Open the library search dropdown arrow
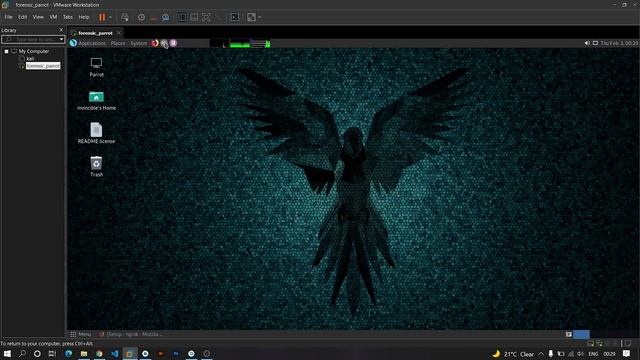 [x=61, y=39]
